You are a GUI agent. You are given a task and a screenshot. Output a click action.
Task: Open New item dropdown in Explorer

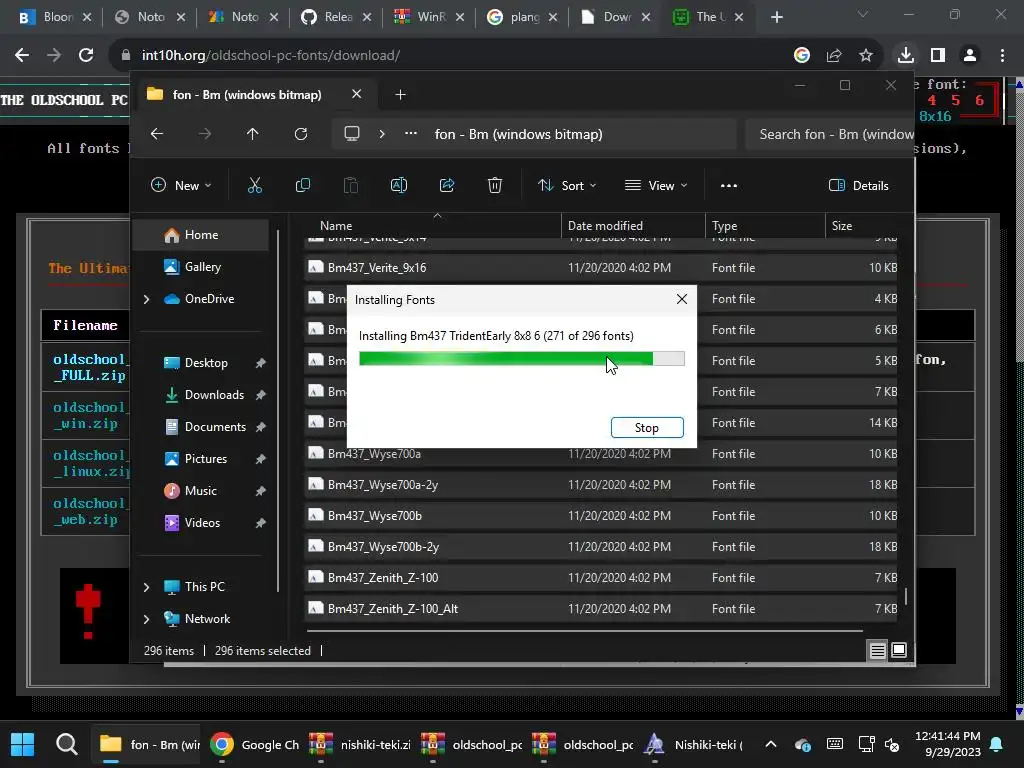pyautogui.click(x=182, y=185)
